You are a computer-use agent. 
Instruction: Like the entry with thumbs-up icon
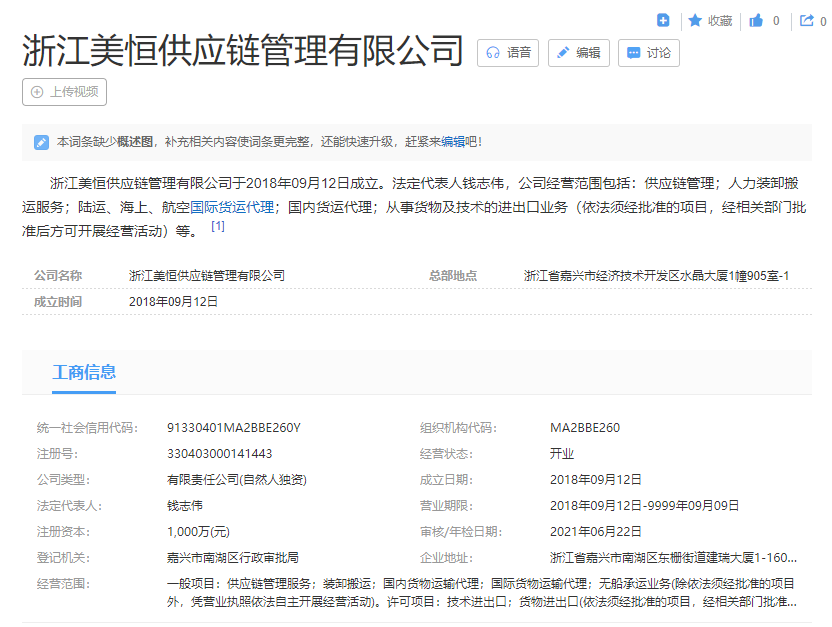(x=756, y=20)
